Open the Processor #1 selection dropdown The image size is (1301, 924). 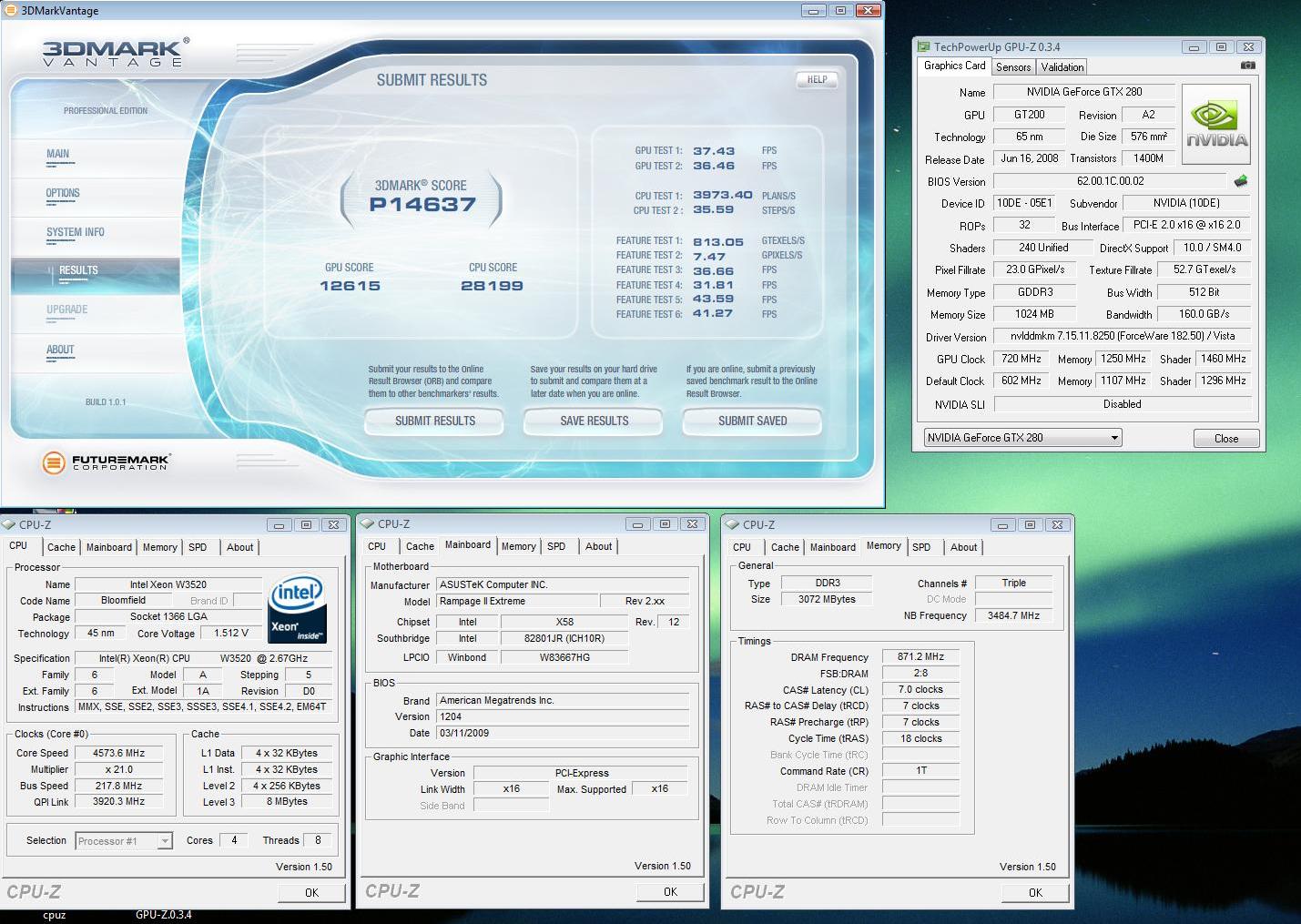point(165,841)
